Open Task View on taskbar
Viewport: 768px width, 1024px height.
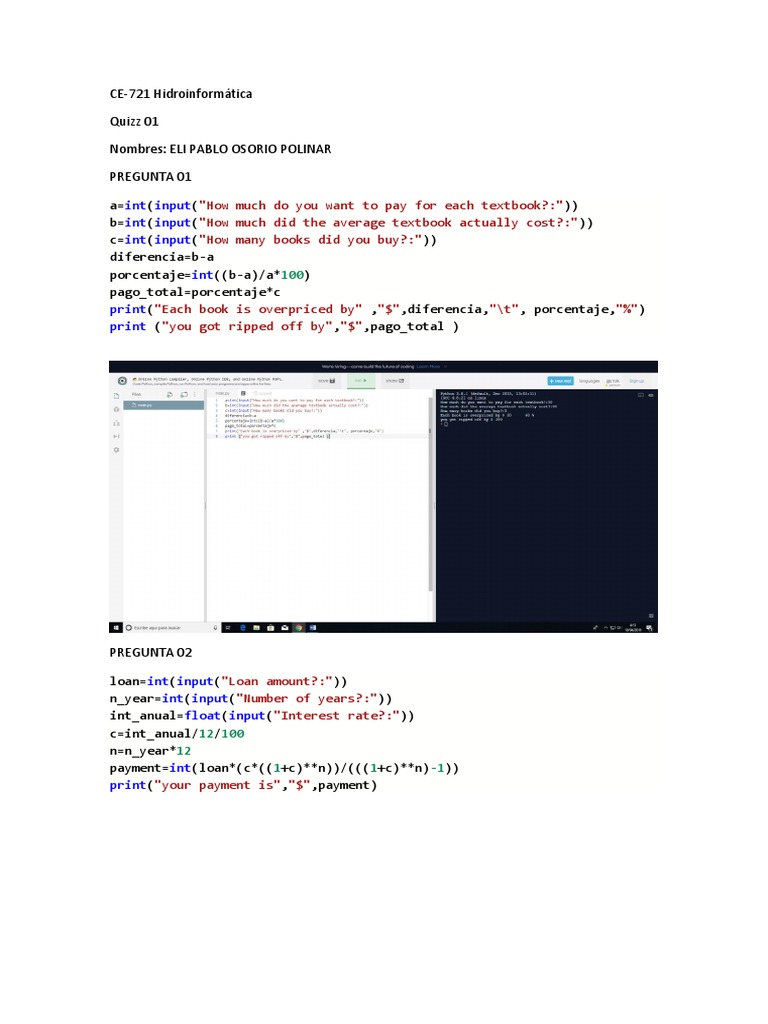click(x=228, y=628)
